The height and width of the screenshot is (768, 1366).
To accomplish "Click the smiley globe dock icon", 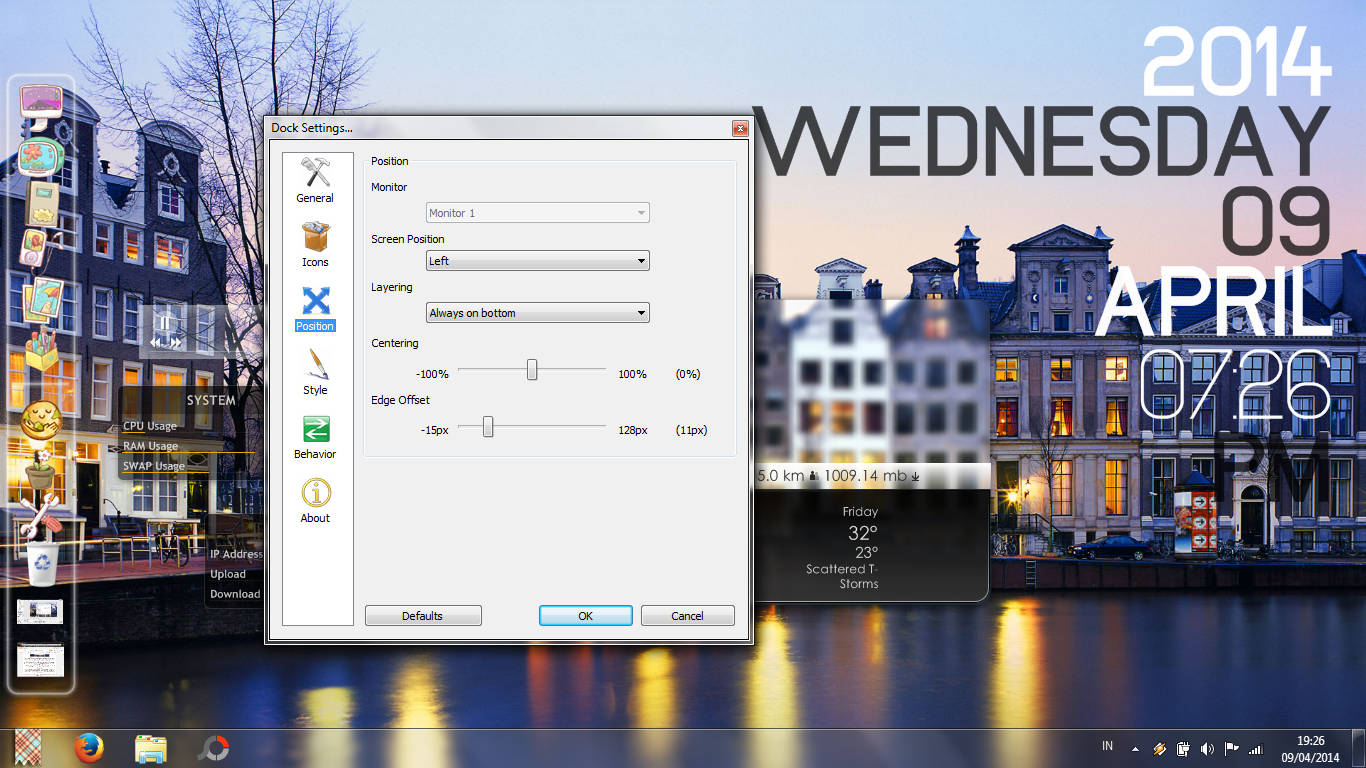I will tap(42, 419).
